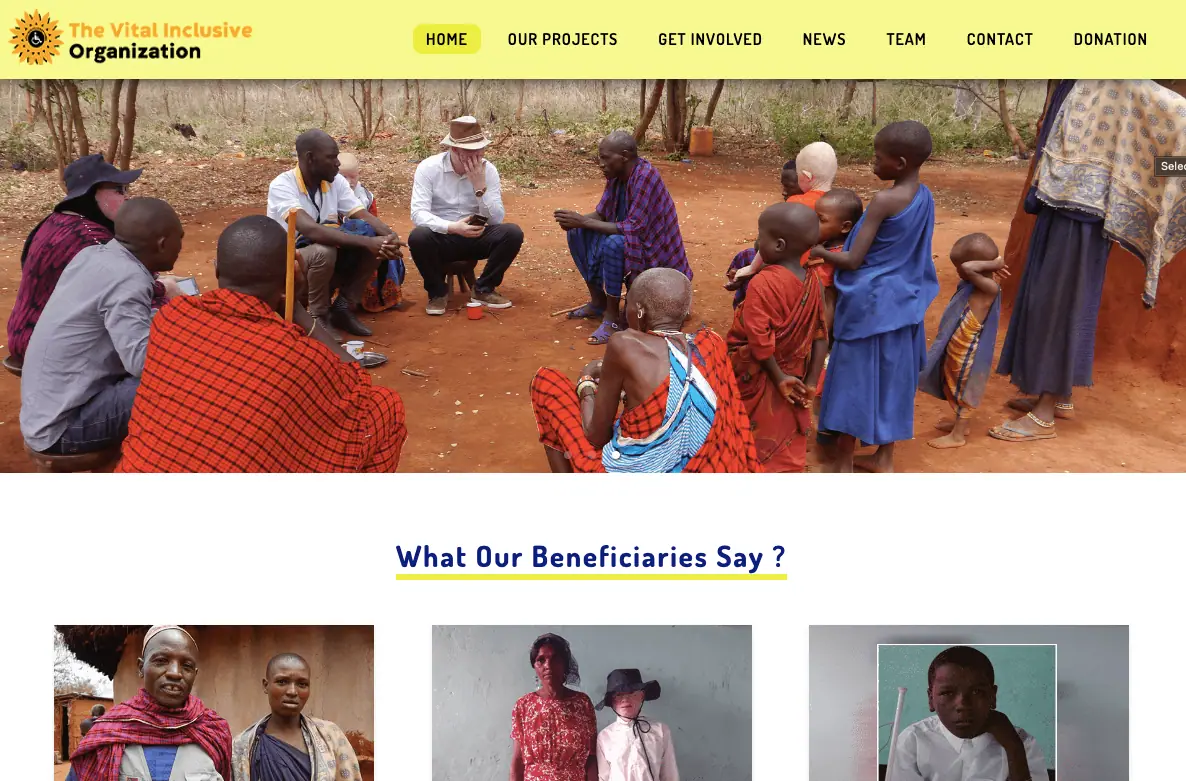Click the black 'Organization' wordmark
The width and height of the screenshot is (1186, 781).
tap(135, 52)
